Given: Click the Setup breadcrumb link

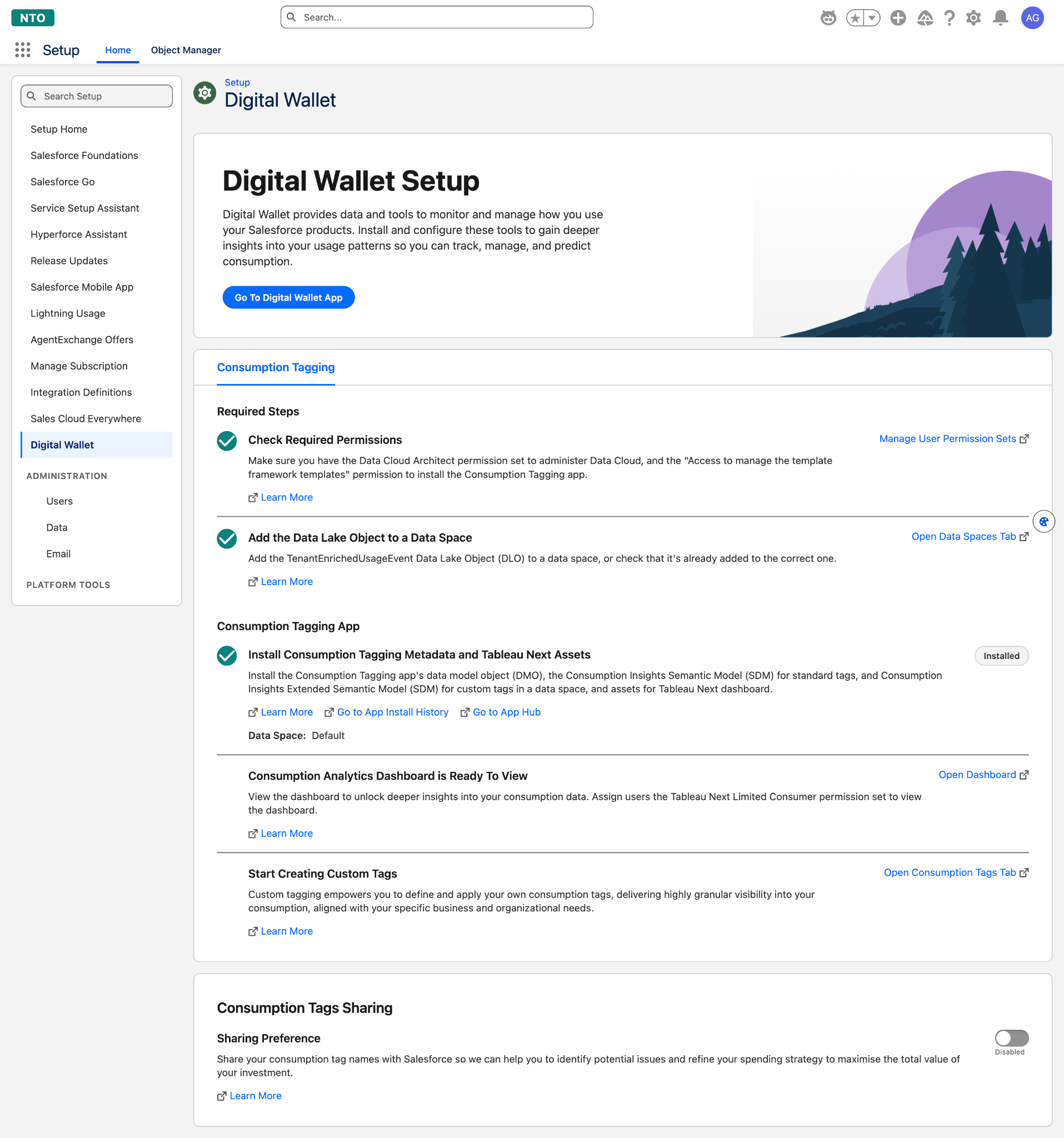Looking at the screenshot, I should 237,82.
